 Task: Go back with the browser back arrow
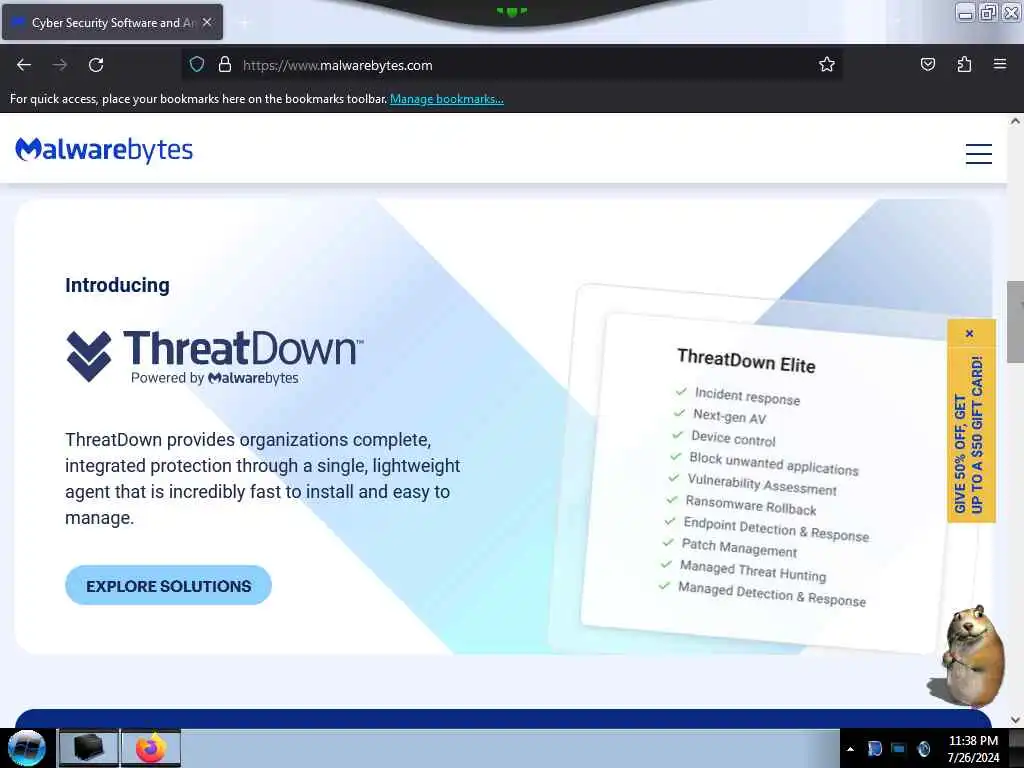pos(24,65)
